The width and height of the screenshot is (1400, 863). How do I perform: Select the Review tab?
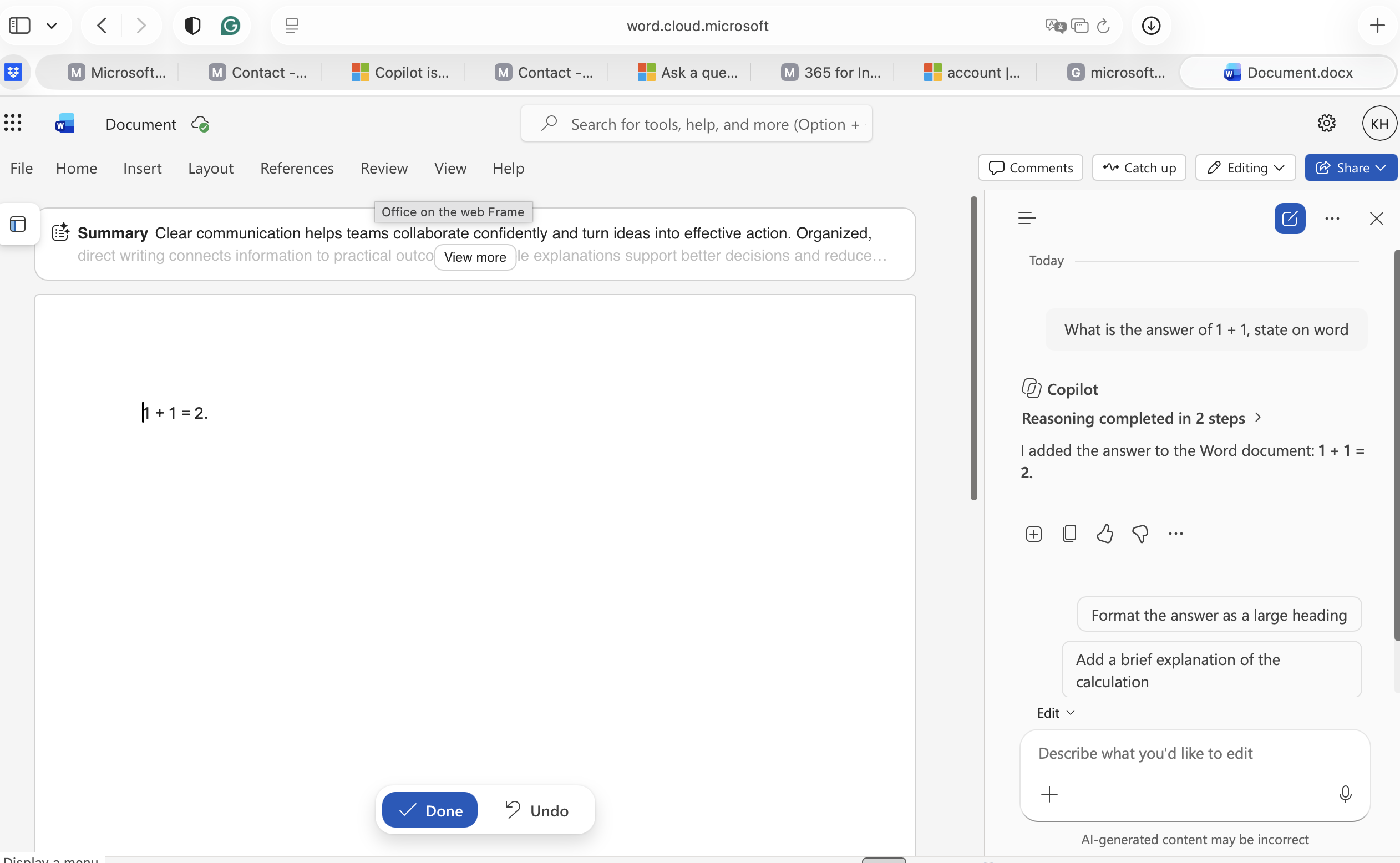[x=384, y=168]
